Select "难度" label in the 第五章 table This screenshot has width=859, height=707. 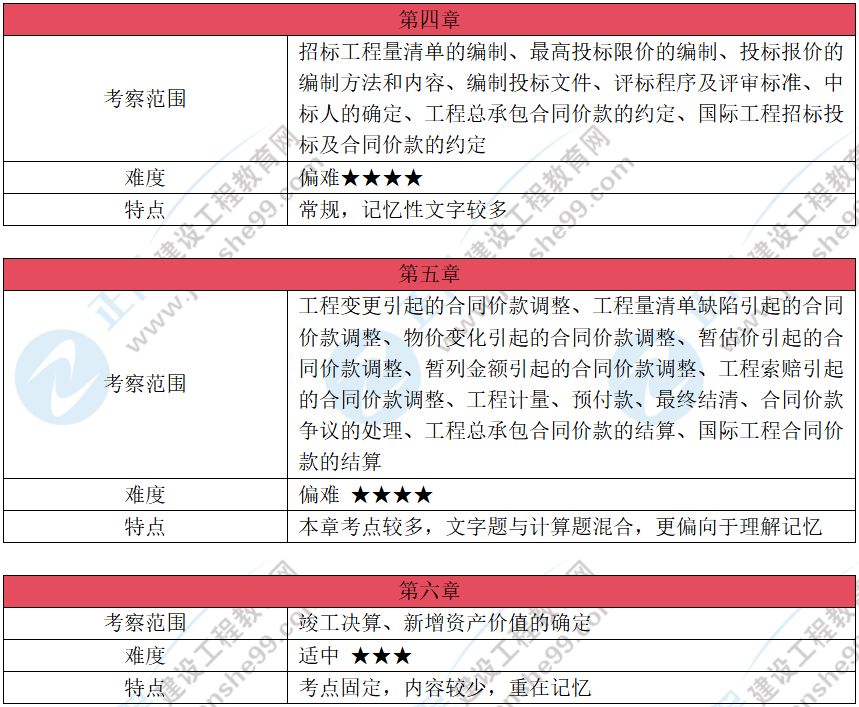click(145, 495)
